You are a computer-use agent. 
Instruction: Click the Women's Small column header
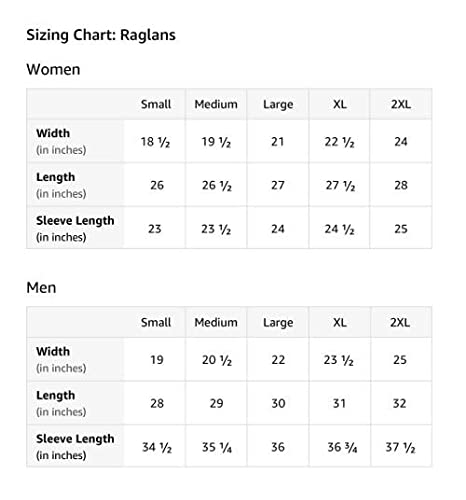pos(156,104)
